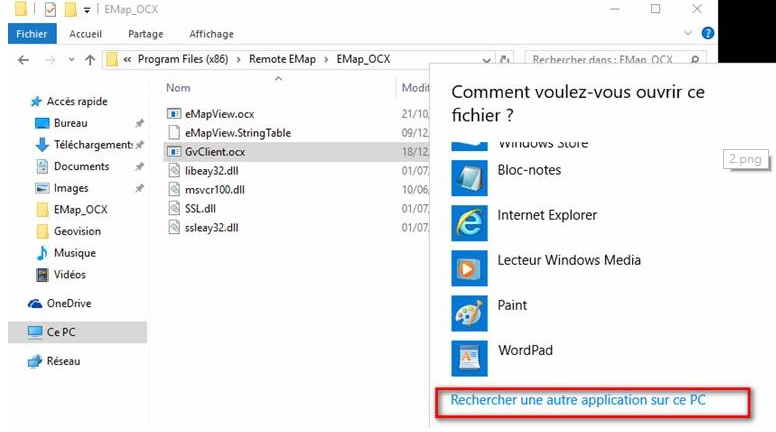Click the Internet Explorer label
776x432 pixels.
547,215
